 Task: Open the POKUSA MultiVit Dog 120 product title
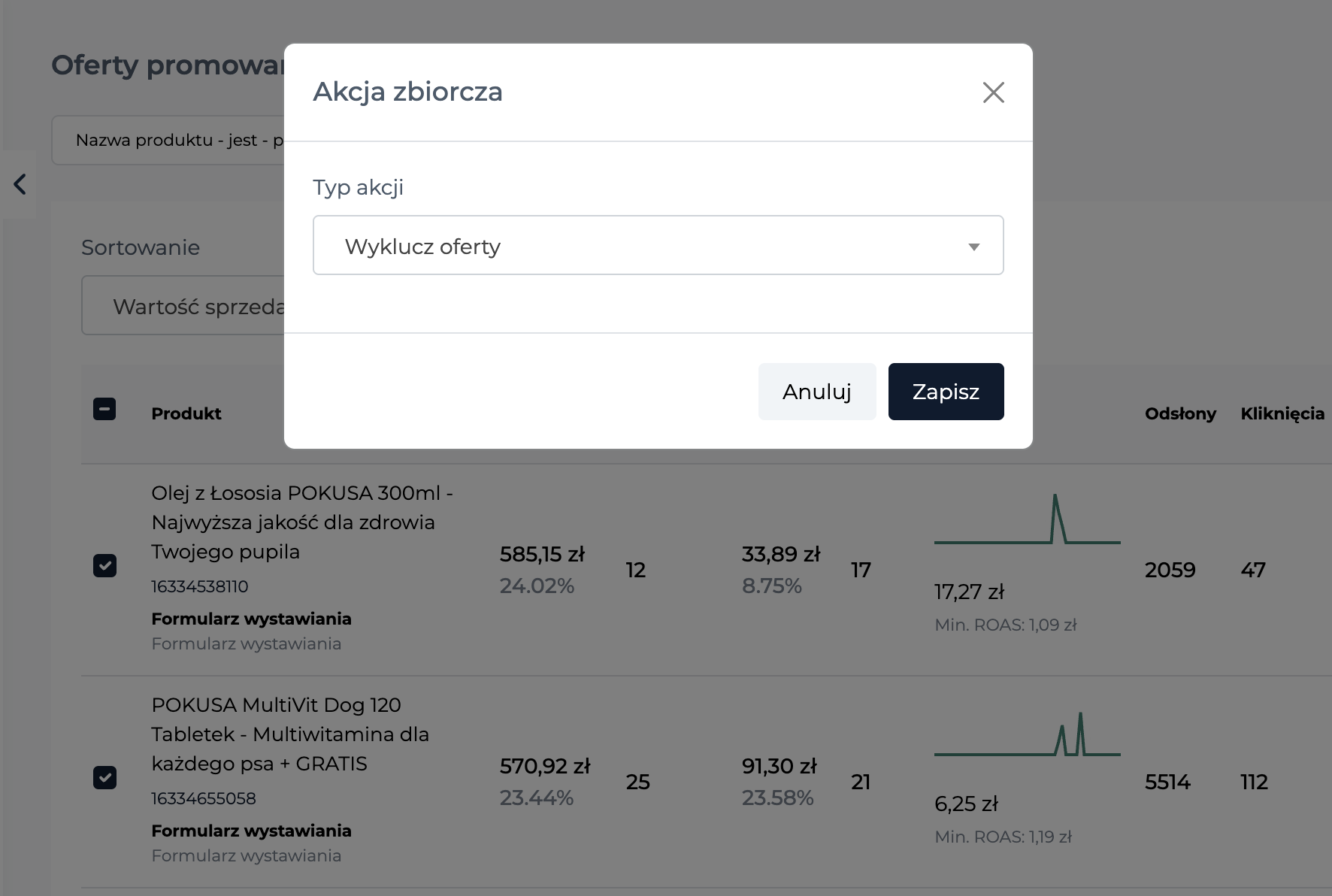pyautogui.click(x=290, y=734)
